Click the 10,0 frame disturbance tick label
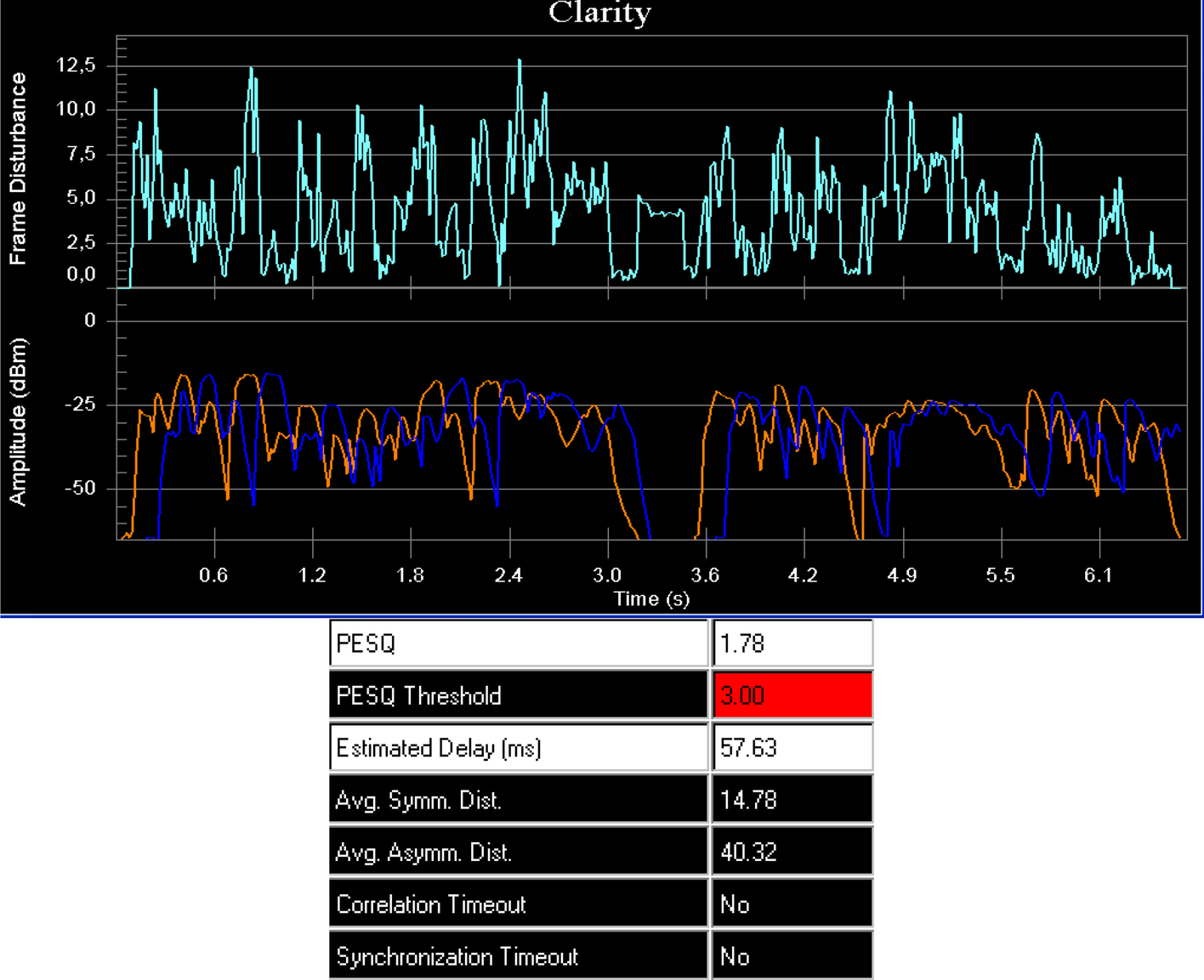Image resolution: width=1204 pixels, height=980 pixels. click(x=76, y=109)
